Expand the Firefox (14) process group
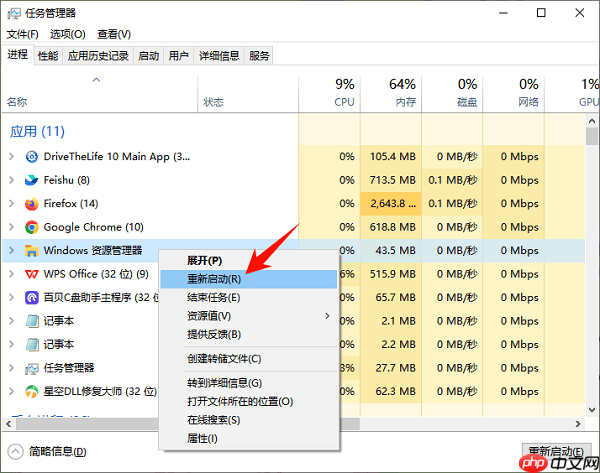Image resolution: width=600 pixels, height=473 pixels. 11,204
